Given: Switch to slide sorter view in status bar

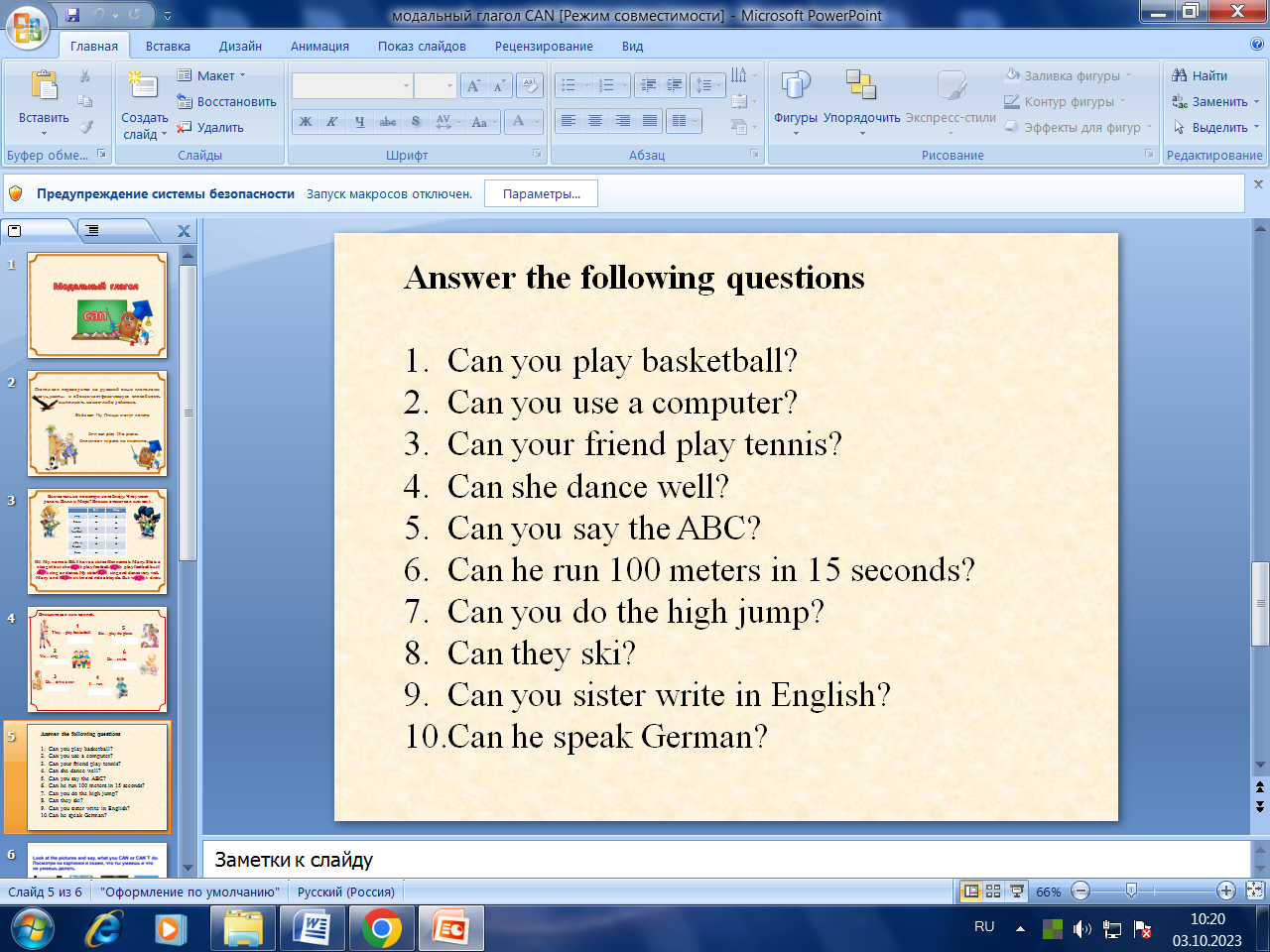Looking at the screenshot, I should 993,892.
